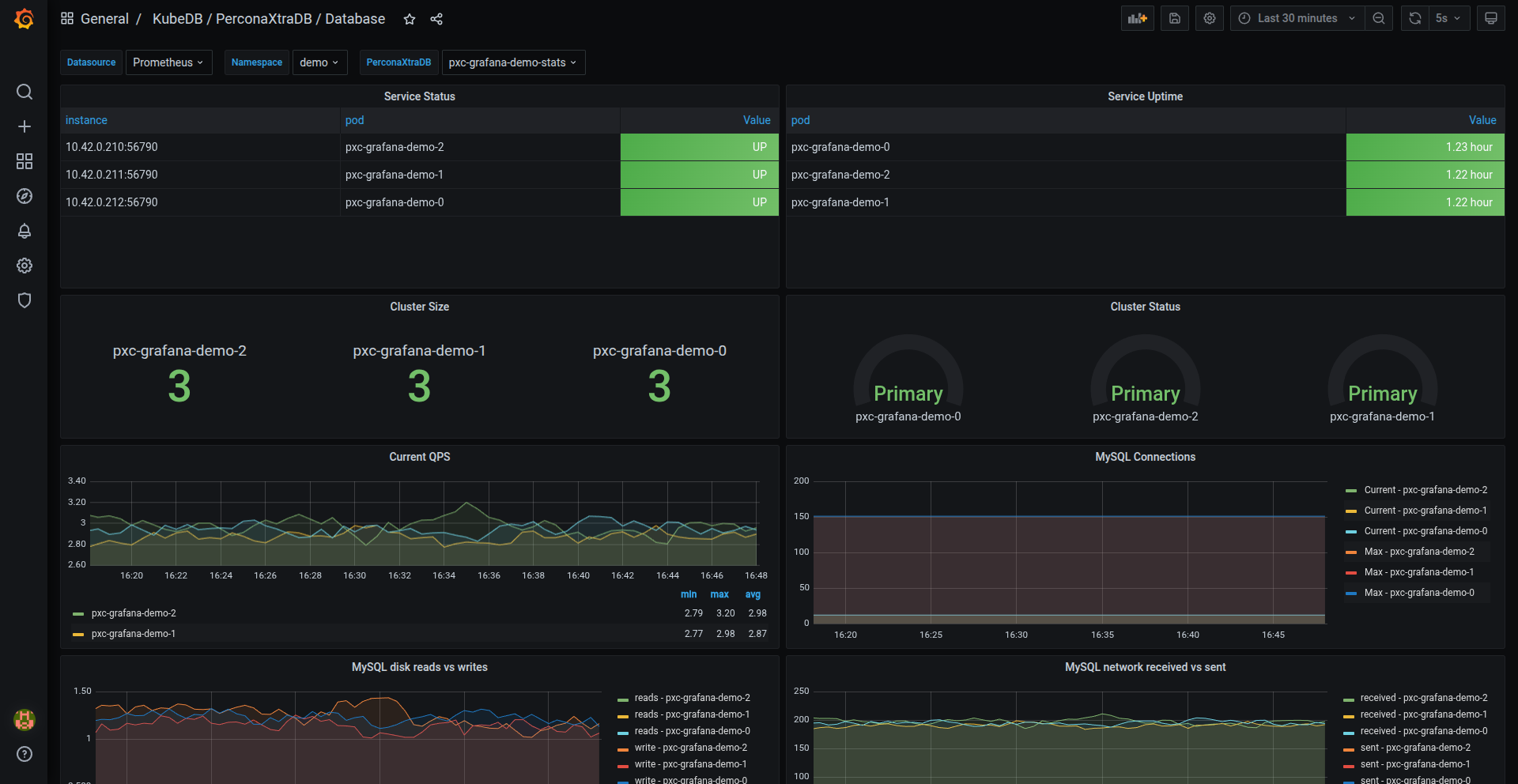Click the 1.23 hour uptime value cell
Viewport: 1518px width, 784px height.
pyautogui.click(x=1425, y=147)
